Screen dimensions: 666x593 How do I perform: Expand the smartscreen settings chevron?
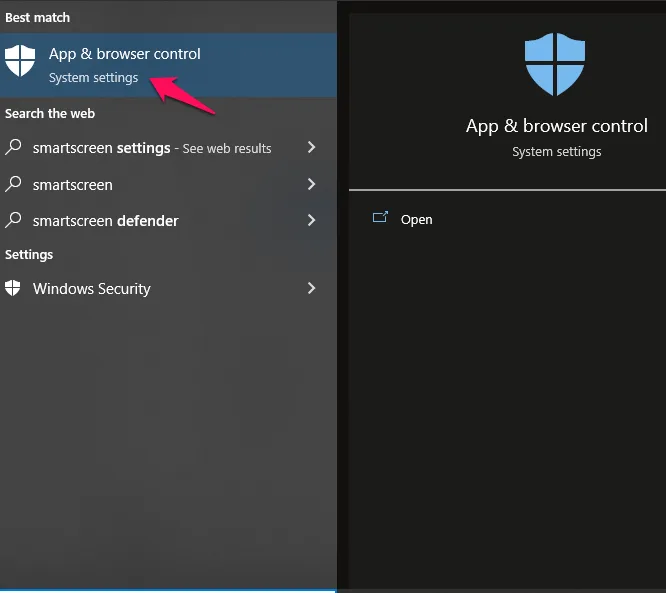click(311, 147)
